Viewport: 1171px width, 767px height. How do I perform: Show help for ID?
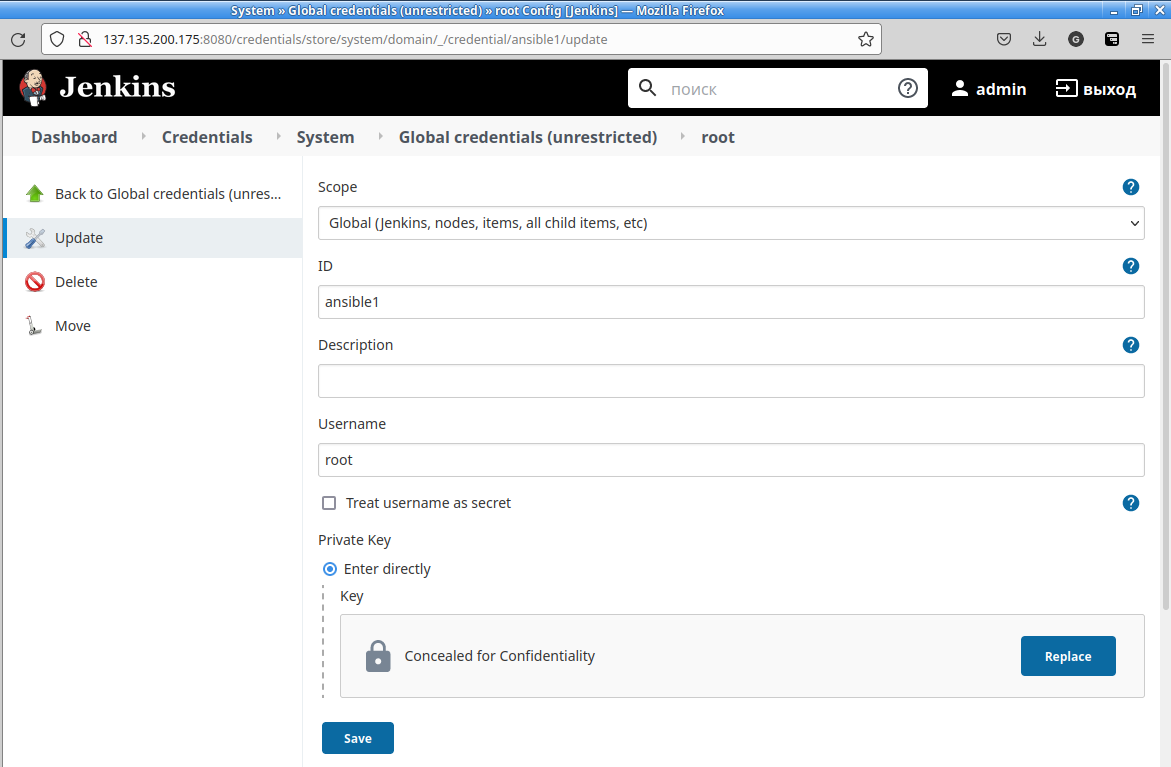(x=1131, y=266)
